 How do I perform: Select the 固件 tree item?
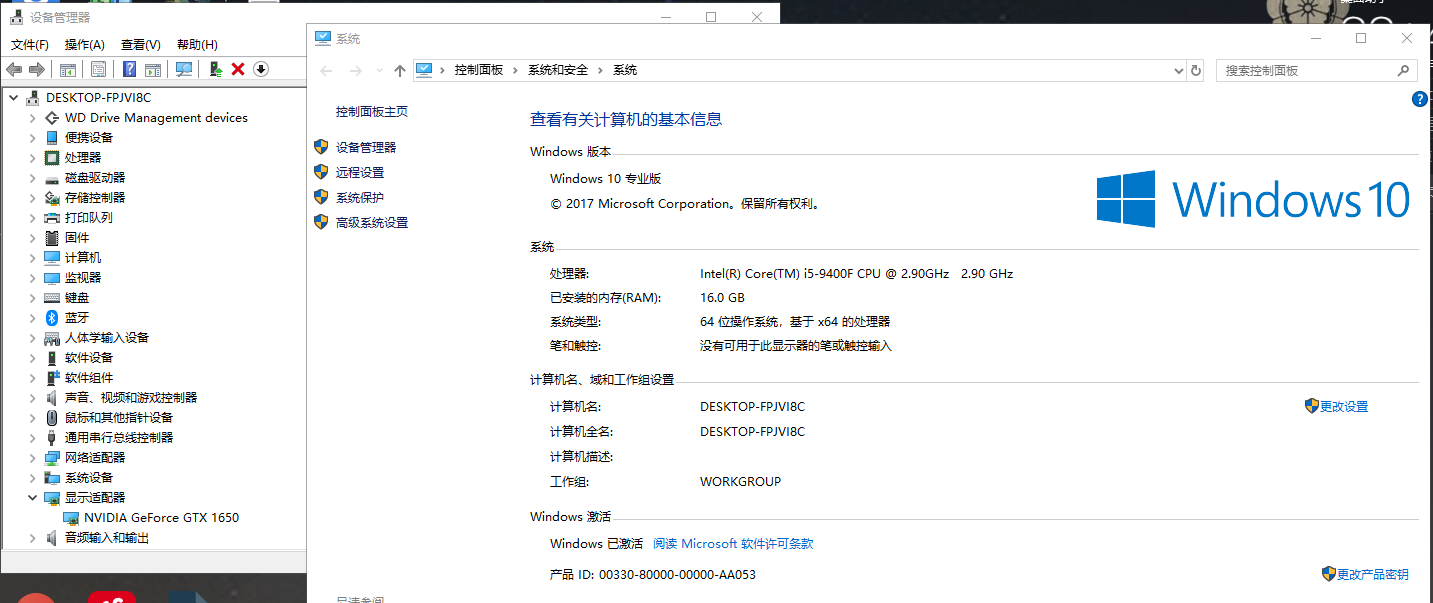77,237
